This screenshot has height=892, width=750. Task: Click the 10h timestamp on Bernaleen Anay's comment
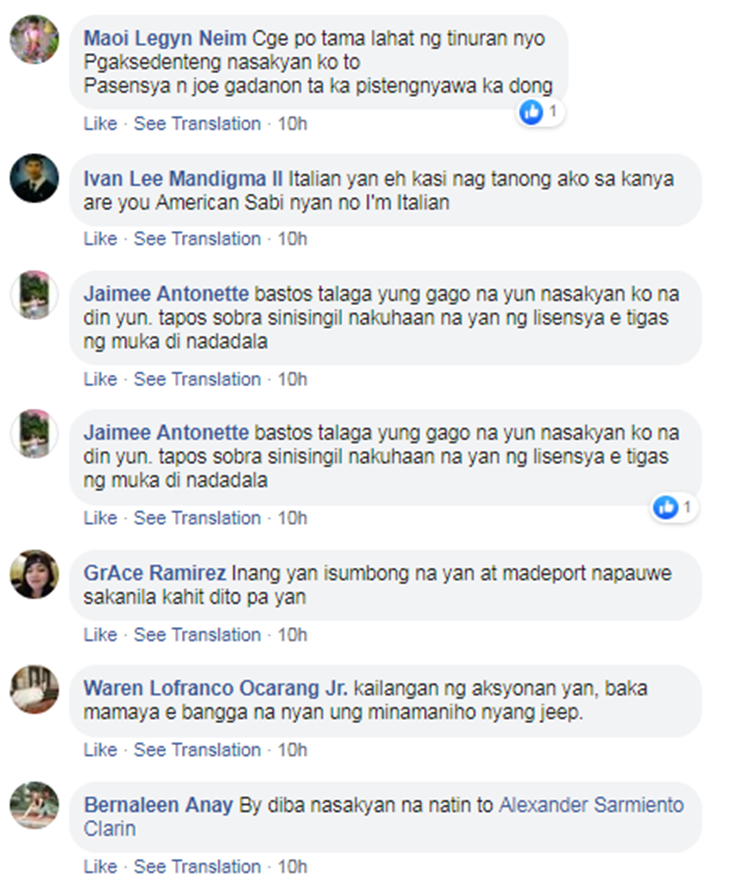[292, 866]
